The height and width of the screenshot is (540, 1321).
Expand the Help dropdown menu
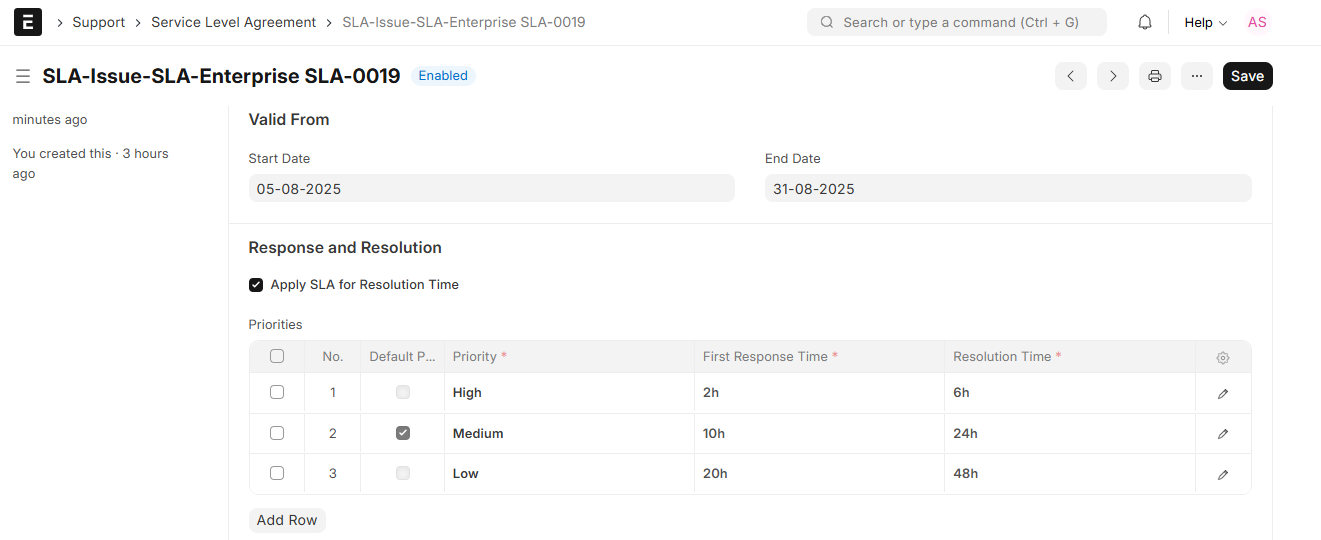1205,22
